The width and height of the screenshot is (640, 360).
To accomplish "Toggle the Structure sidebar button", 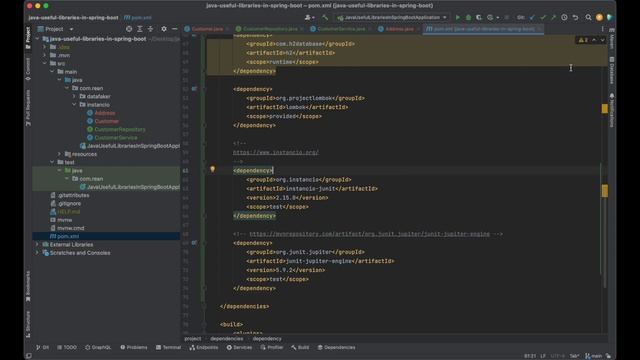I will (28, 324).
